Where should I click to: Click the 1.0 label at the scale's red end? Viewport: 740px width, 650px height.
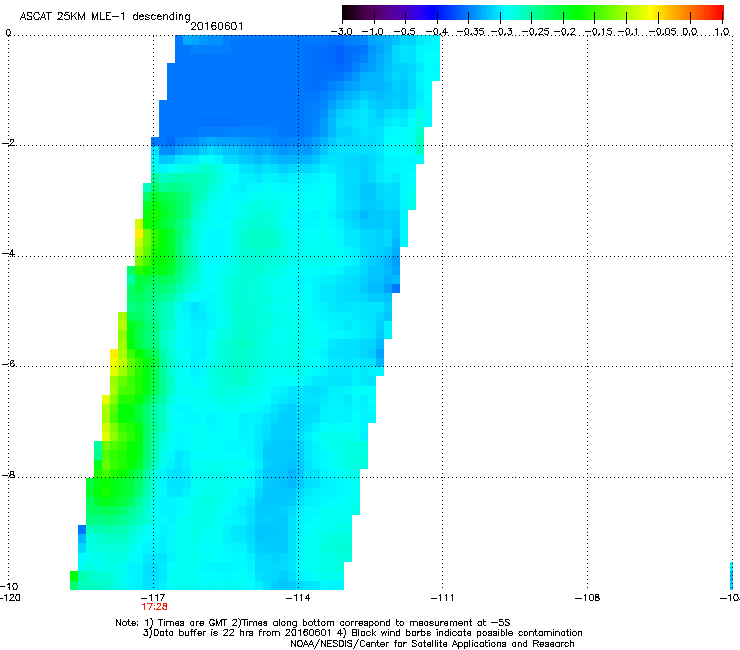[722, 32]
